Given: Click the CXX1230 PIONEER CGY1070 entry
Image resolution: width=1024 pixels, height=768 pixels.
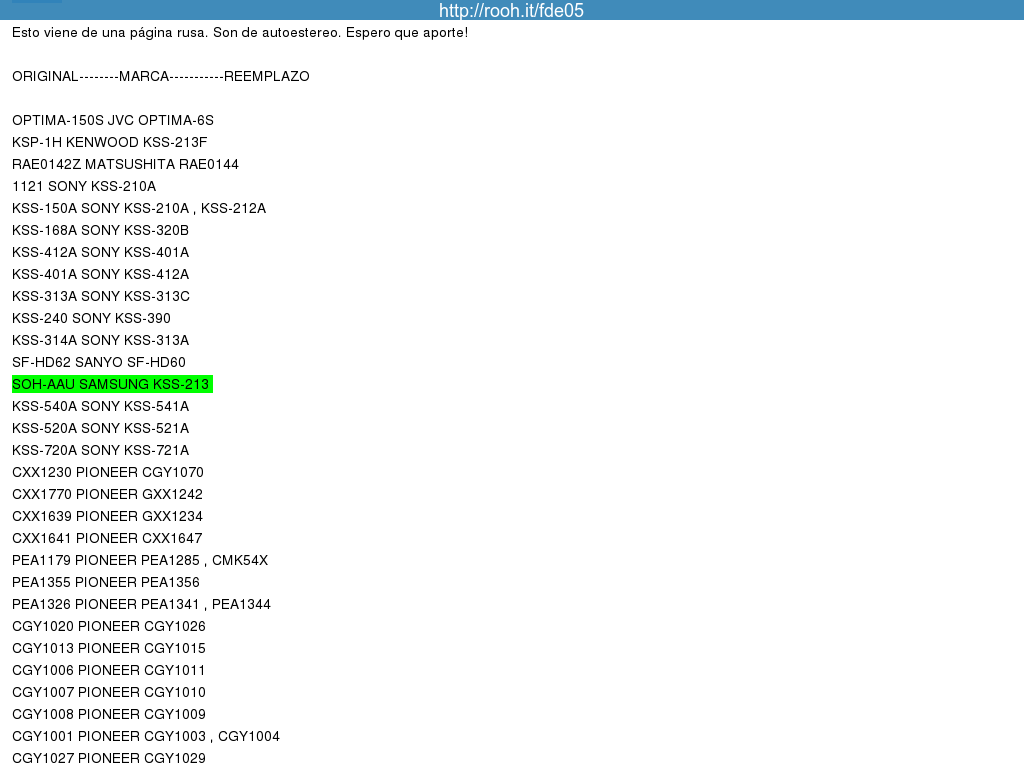Looking at the screenshot, I should click(108, 472).
